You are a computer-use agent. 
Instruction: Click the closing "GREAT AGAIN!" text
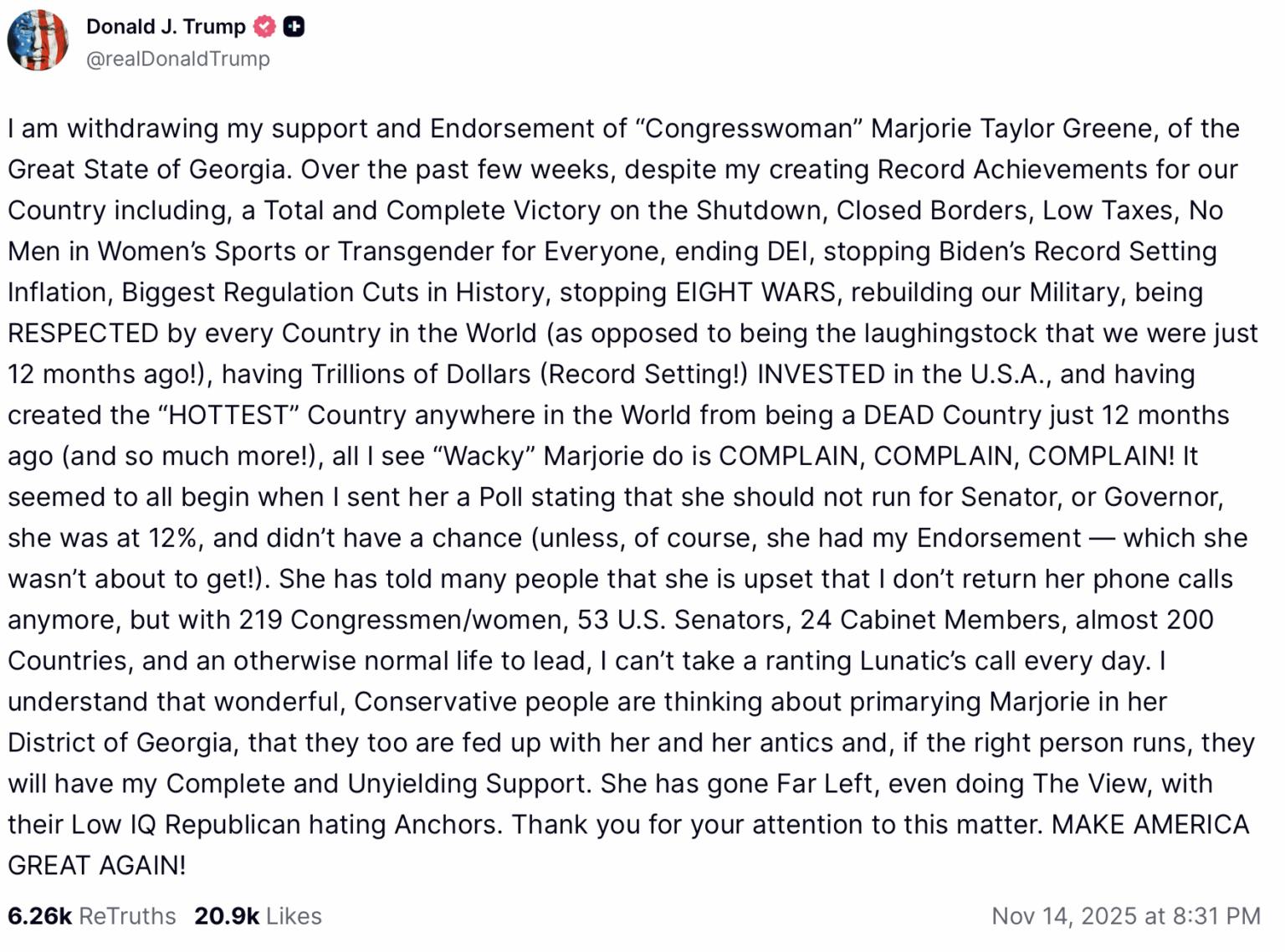[x=97, y=867]
